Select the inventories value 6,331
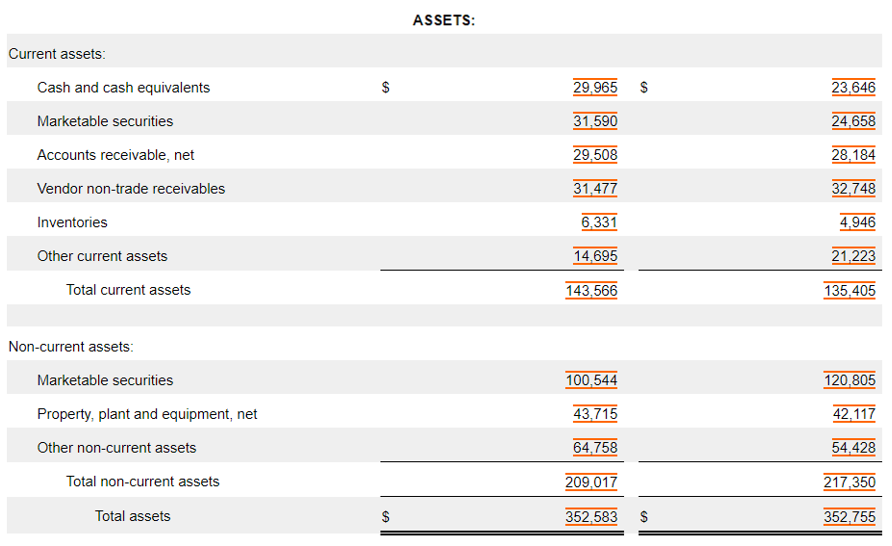 (599, 222)
